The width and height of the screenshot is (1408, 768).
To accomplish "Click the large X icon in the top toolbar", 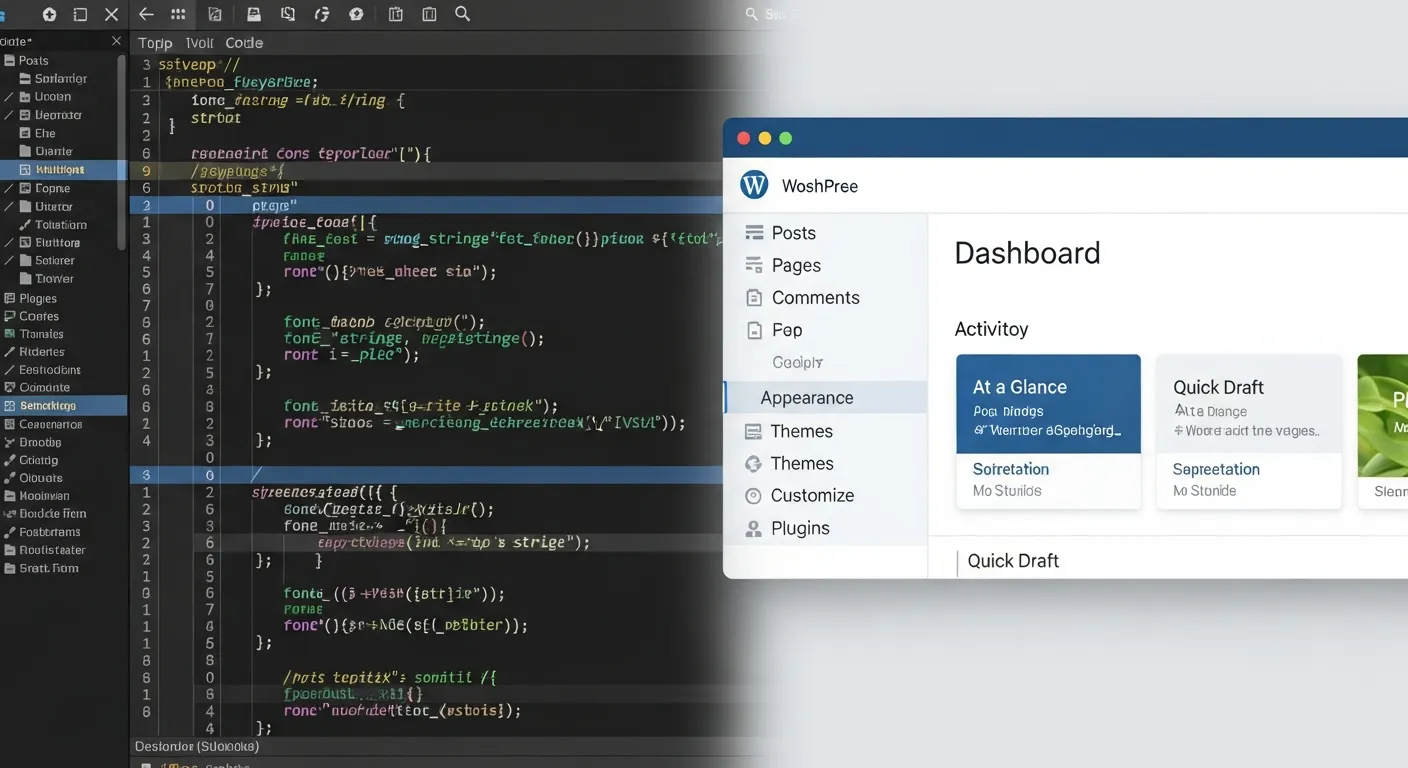I will coord(111,14).
